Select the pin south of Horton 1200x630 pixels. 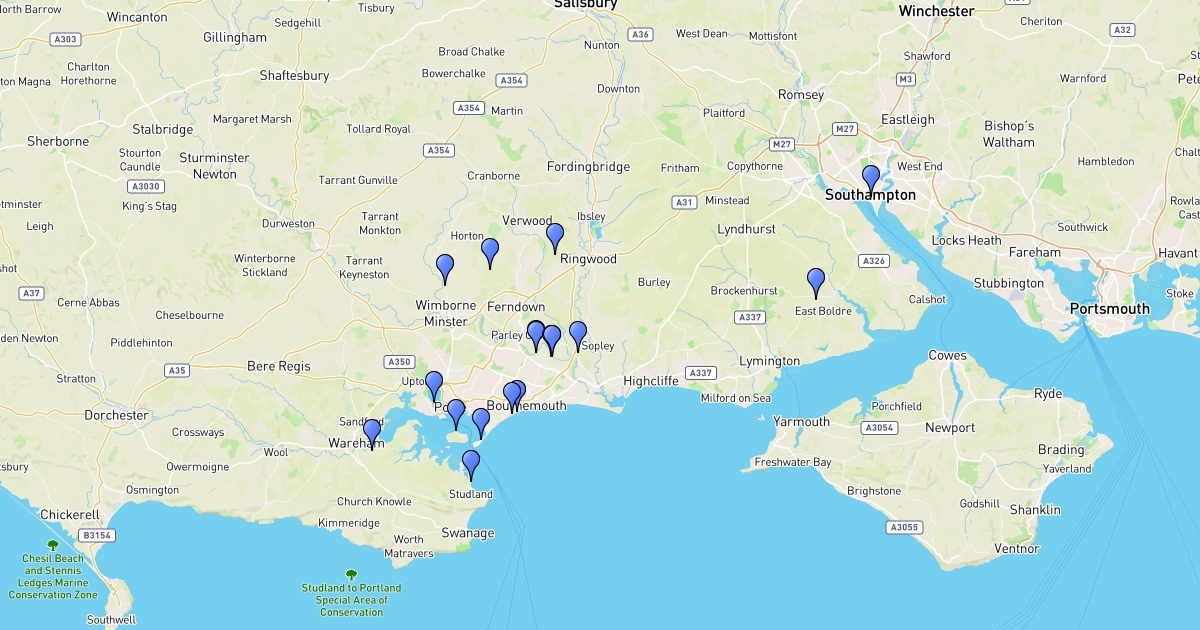point(490,253)
